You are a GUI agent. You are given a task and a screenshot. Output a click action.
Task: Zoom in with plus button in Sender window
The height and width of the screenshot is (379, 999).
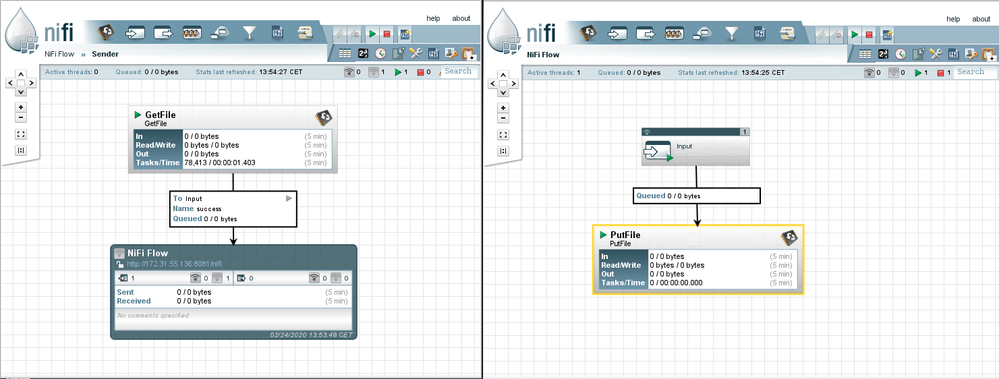click(x=20, y=107)
